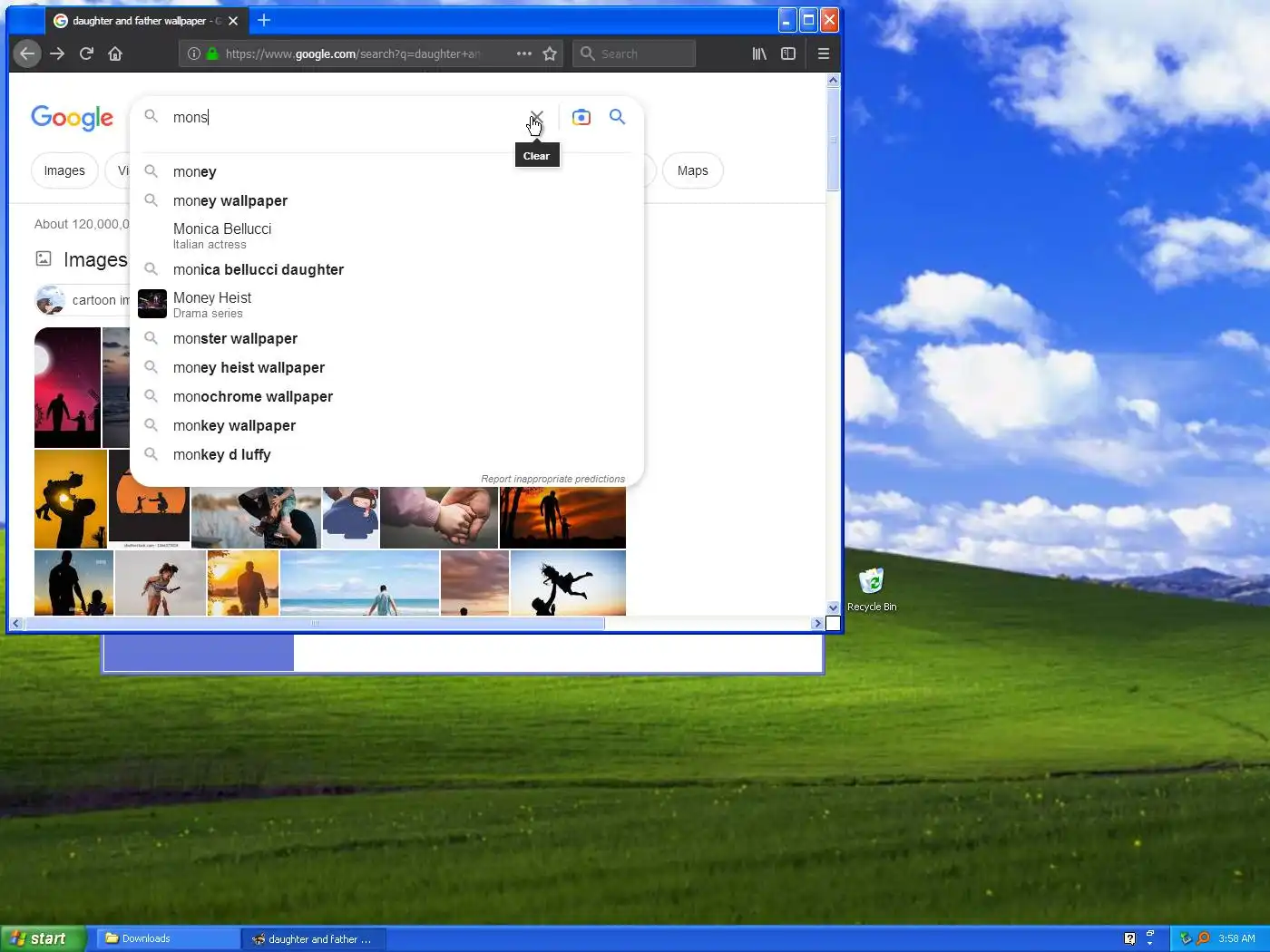Click the help icon in system tray
Screen dimensions: 1270x952
tap(1129, 938)
